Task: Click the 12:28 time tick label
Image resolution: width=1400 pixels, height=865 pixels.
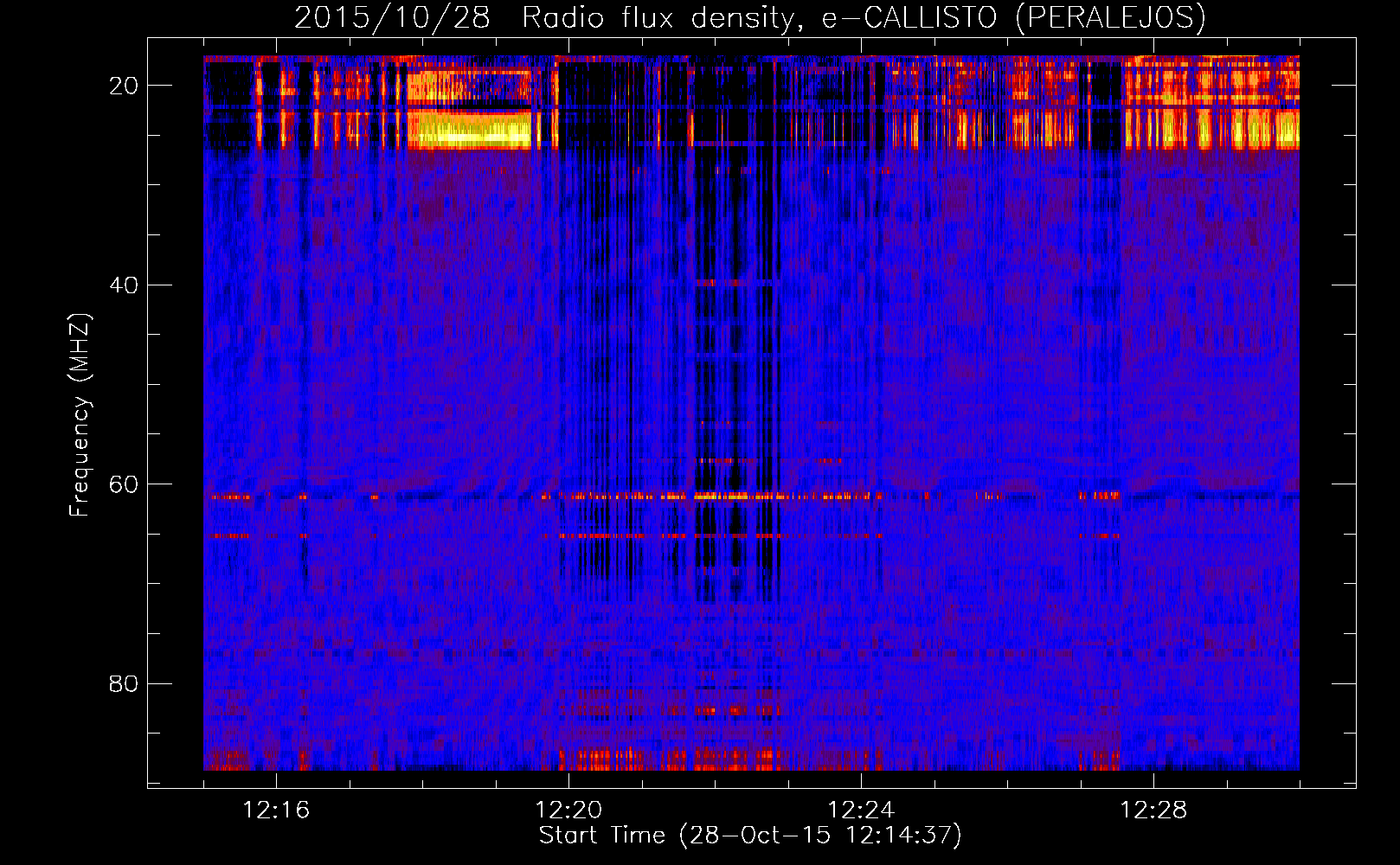Action: pyautogui.click(x=1153, y=810)
